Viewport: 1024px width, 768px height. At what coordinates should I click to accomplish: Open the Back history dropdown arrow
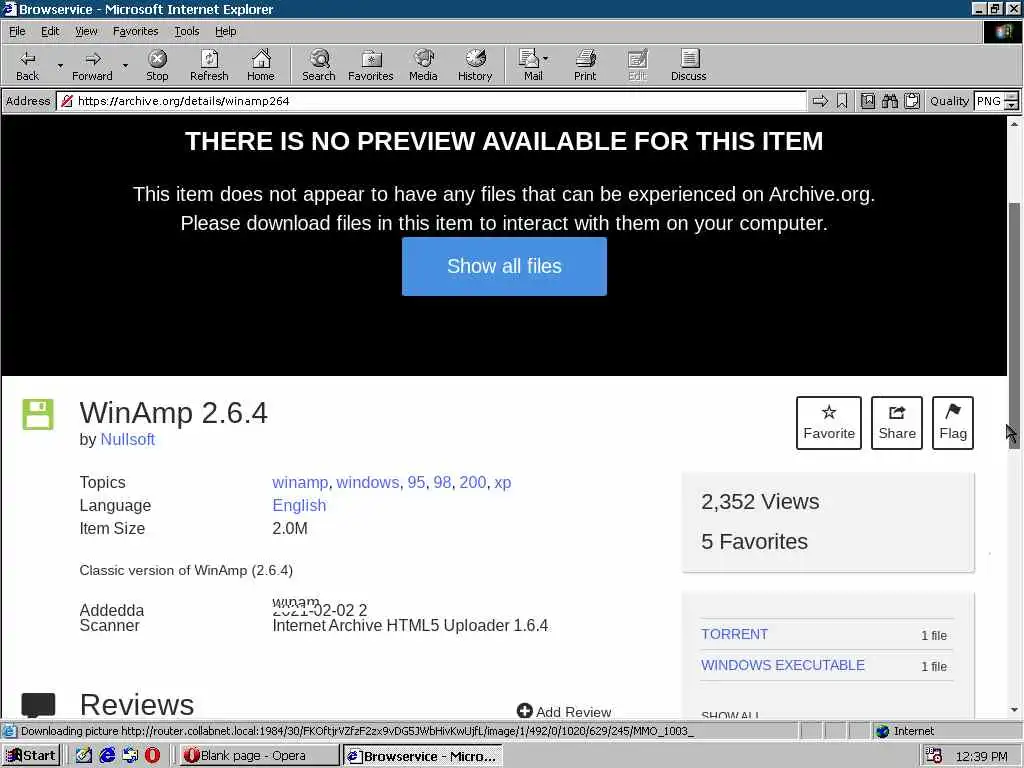tap(60, 65)
